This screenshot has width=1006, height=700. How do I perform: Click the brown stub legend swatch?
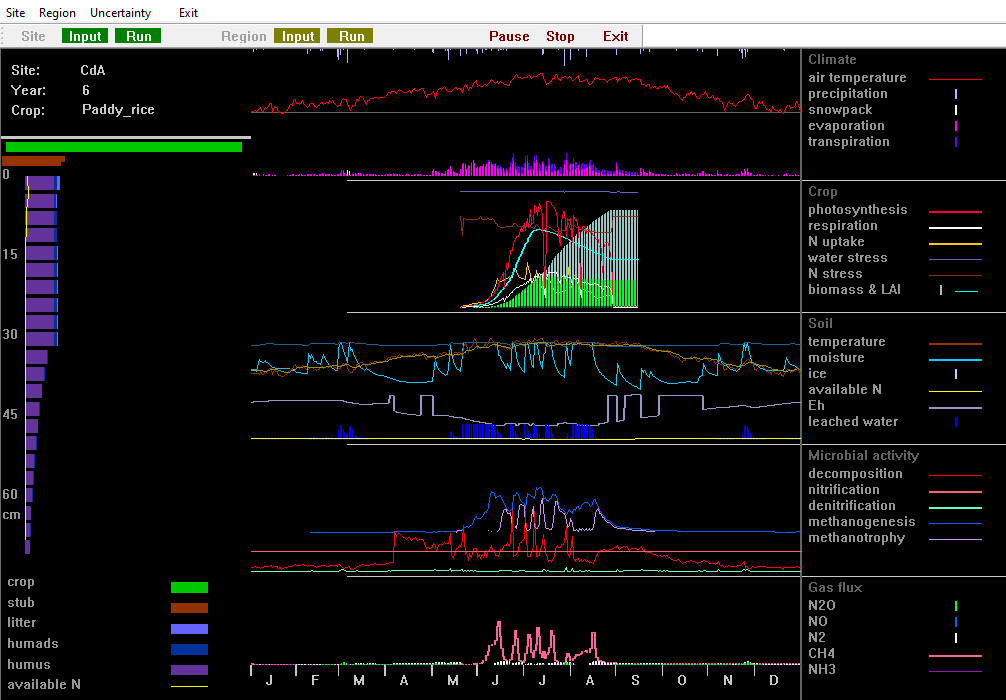pyautogui.click(x=189, y=608)
